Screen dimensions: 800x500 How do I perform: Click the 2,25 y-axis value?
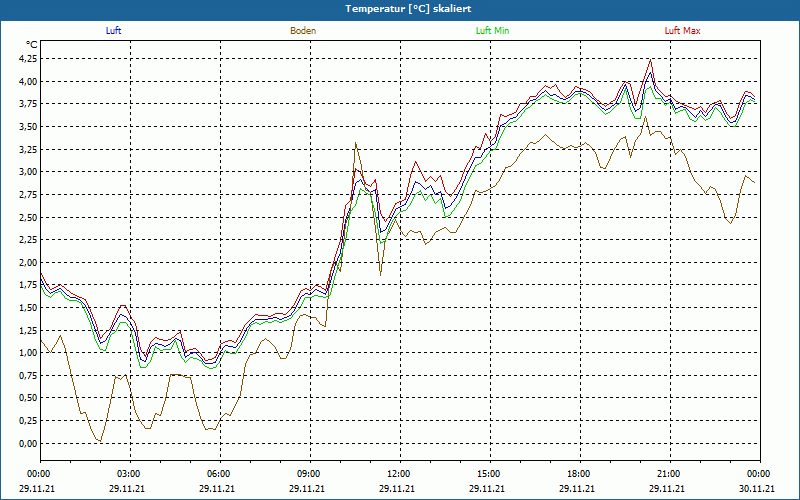pos(28,240)
